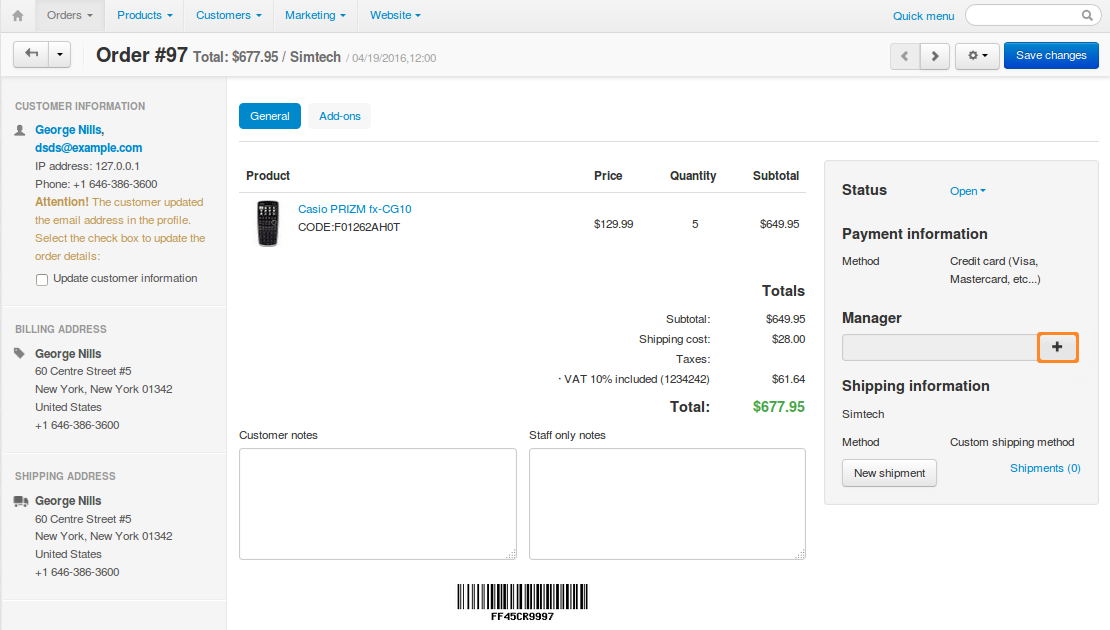The width and height of the screenshot is (1110, 630).
Task: Go to the next order
Action: click(934, 55)
